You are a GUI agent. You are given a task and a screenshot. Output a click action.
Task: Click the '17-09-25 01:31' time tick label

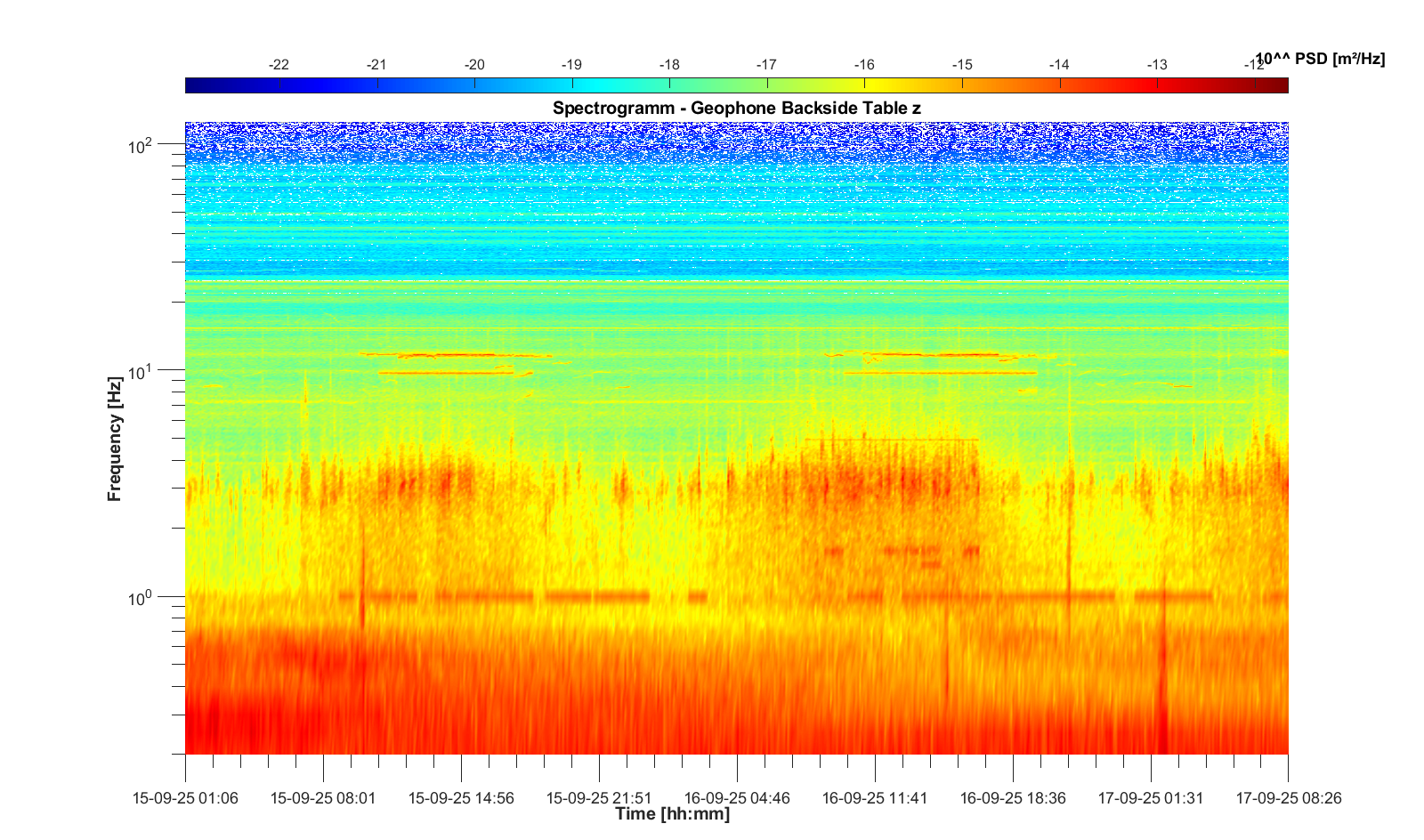click(x=1151, y=798)
